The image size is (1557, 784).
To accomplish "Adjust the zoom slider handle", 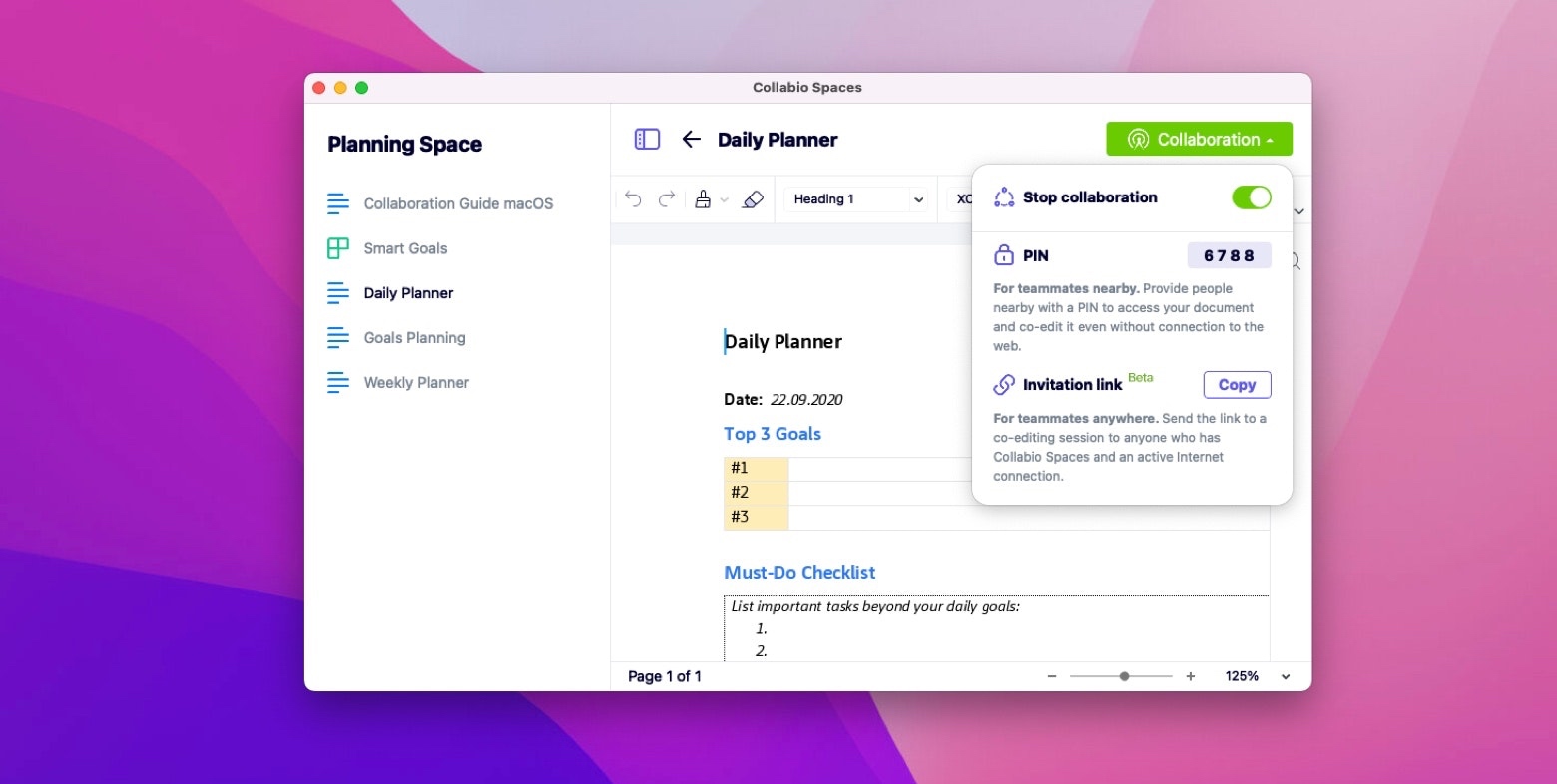I will pyautogui.click(x=1124, y=676).
